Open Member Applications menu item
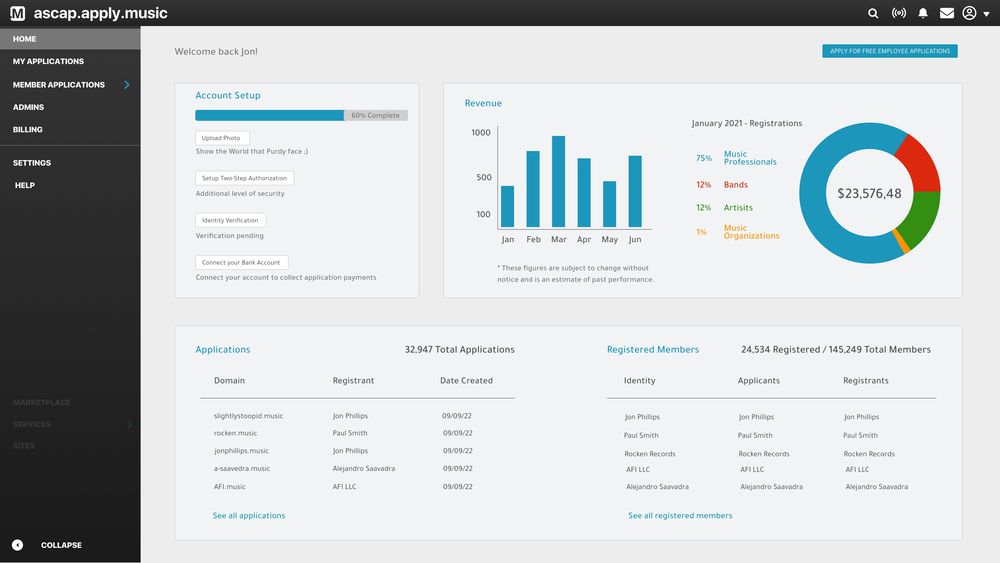Image resolution: width=1000 pixels, height=563 pixels. pos(59,84)
